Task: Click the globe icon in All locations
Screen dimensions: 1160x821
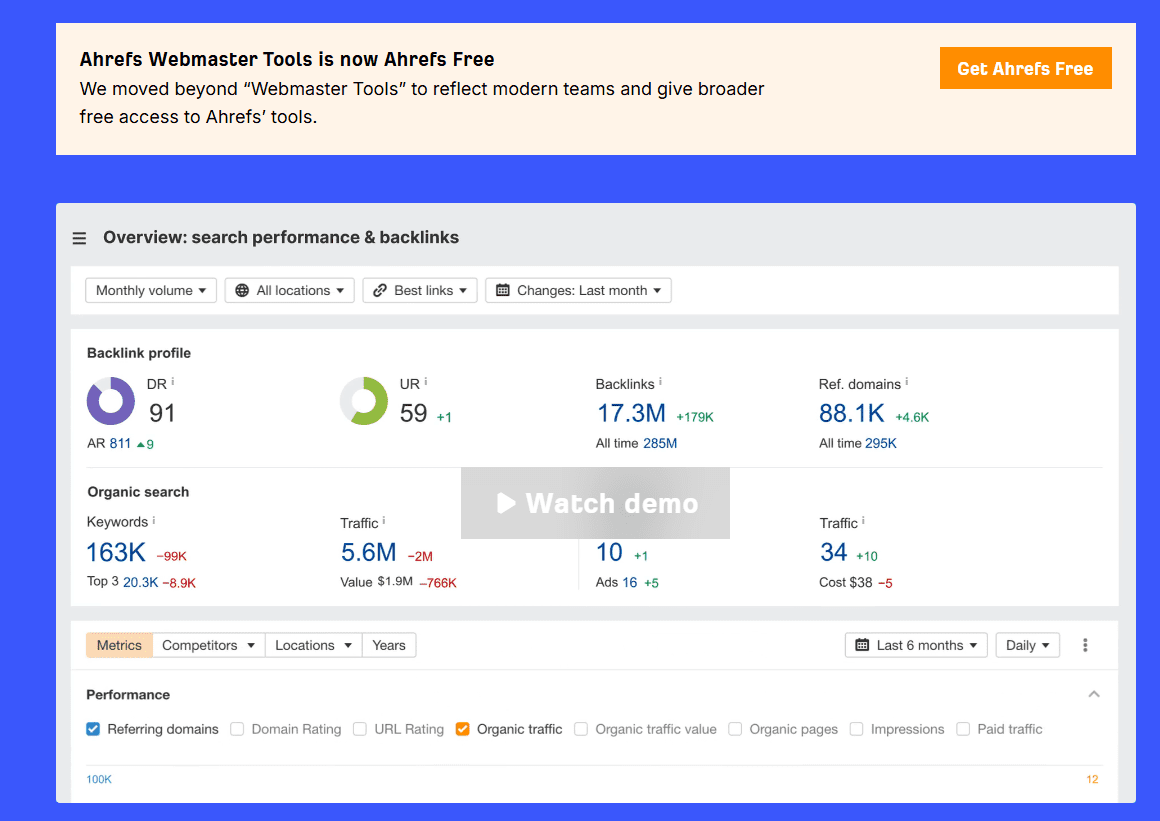Action: click(x=242, y=291)
